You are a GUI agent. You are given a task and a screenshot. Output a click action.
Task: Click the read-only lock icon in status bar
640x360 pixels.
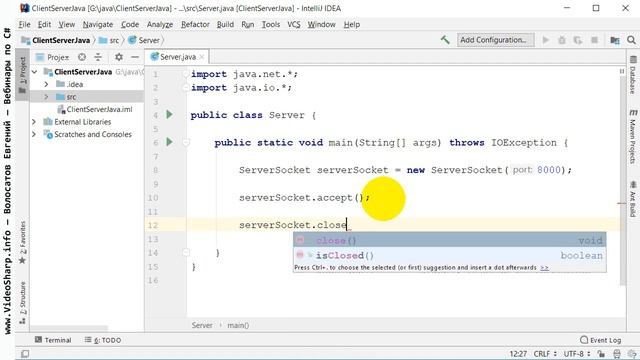(x=600, y=353)
